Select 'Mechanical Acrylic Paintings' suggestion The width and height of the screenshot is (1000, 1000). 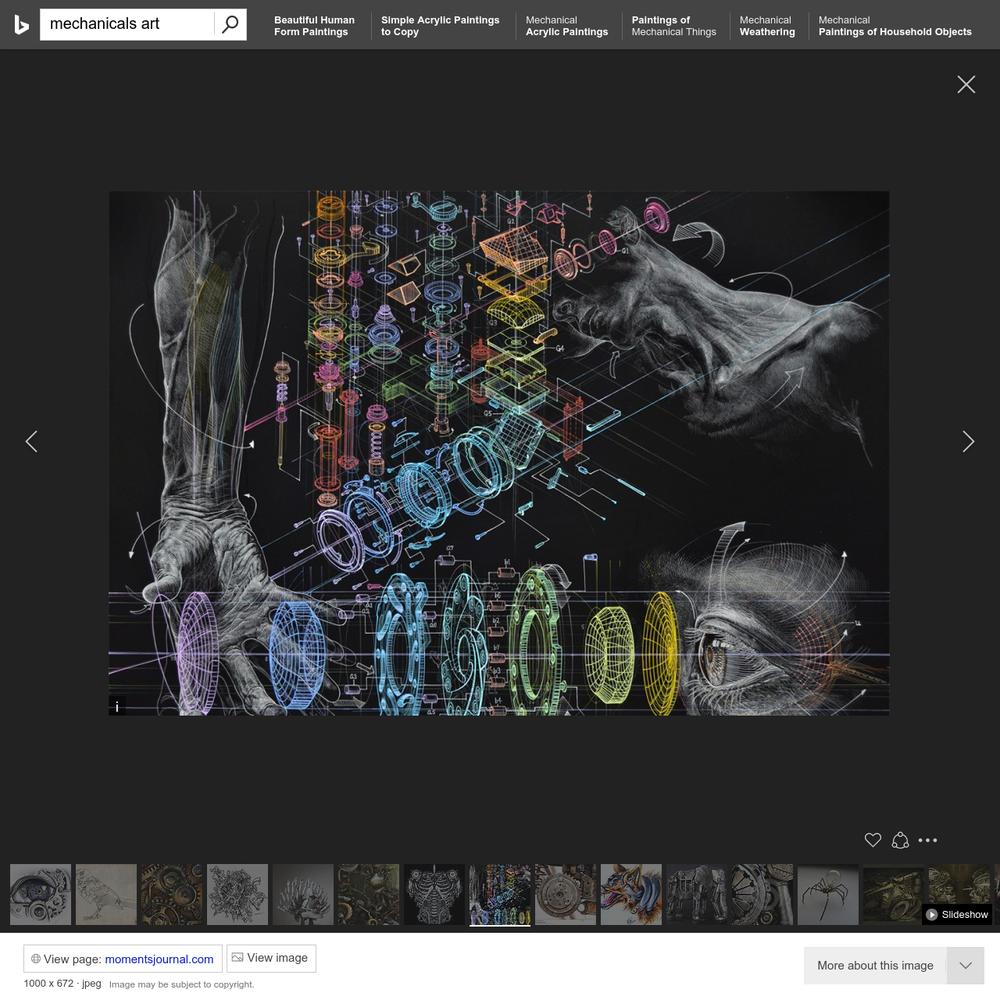(x=566, y=26)
